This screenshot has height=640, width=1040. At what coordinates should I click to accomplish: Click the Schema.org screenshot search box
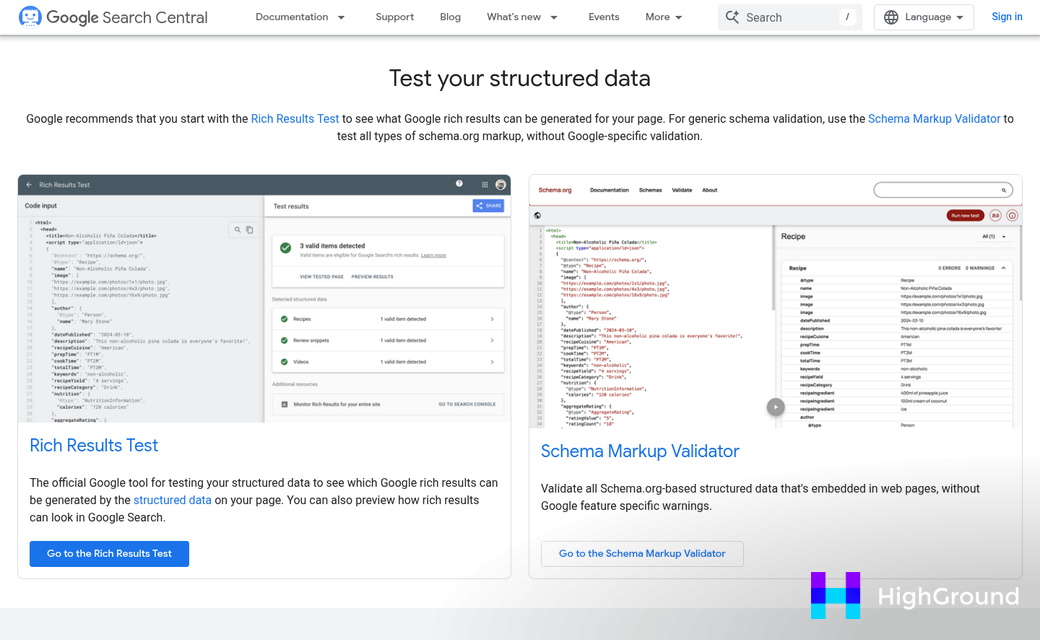pos(942,190)
